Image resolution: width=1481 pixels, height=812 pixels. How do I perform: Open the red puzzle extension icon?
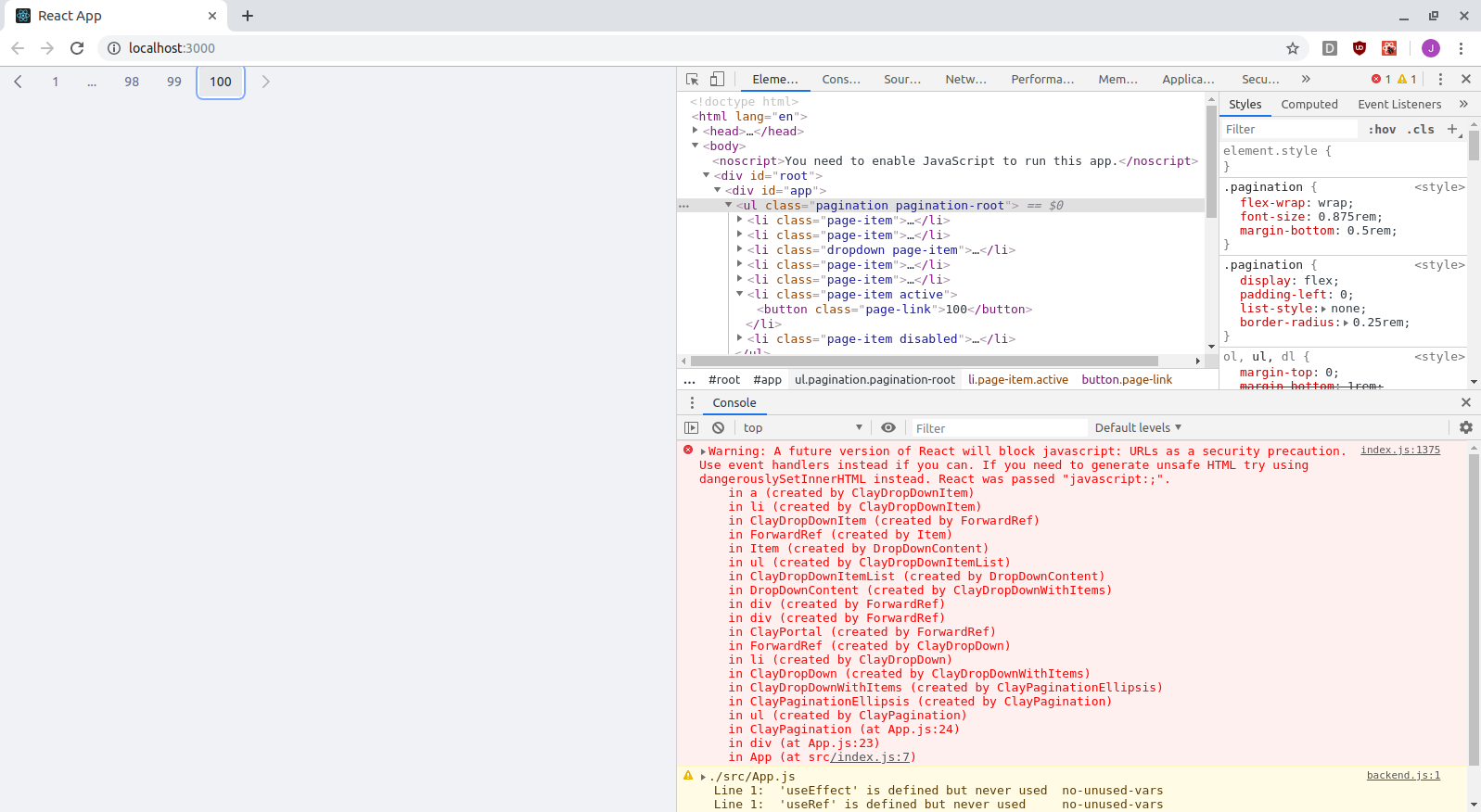coord(1389,48)
